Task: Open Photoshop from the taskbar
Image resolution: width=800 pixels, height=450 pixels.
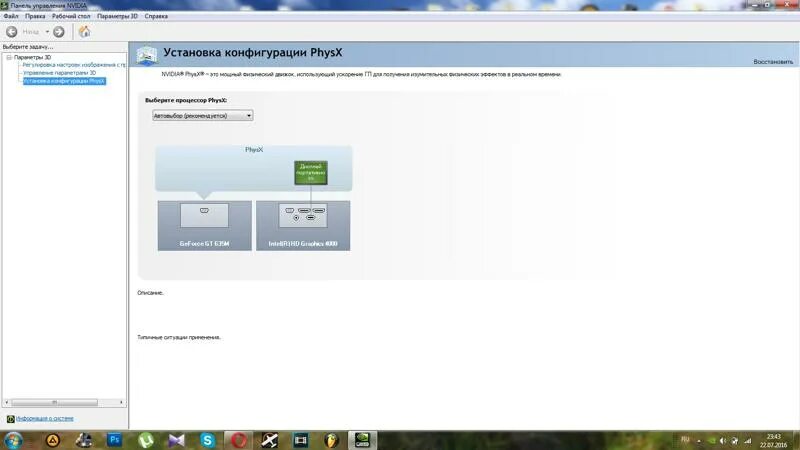Action: pyautogui.click(x=114, y=440)
